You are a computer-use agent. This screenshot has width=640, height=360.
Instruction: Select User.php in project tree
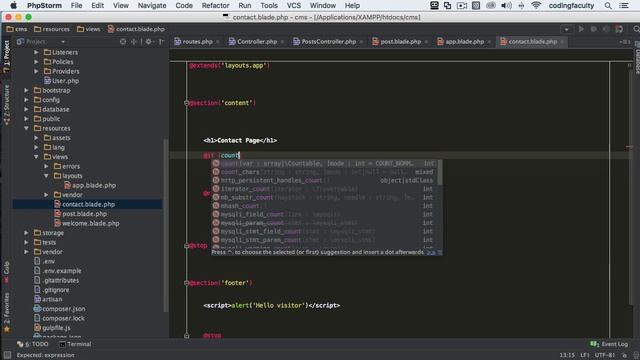61,81
